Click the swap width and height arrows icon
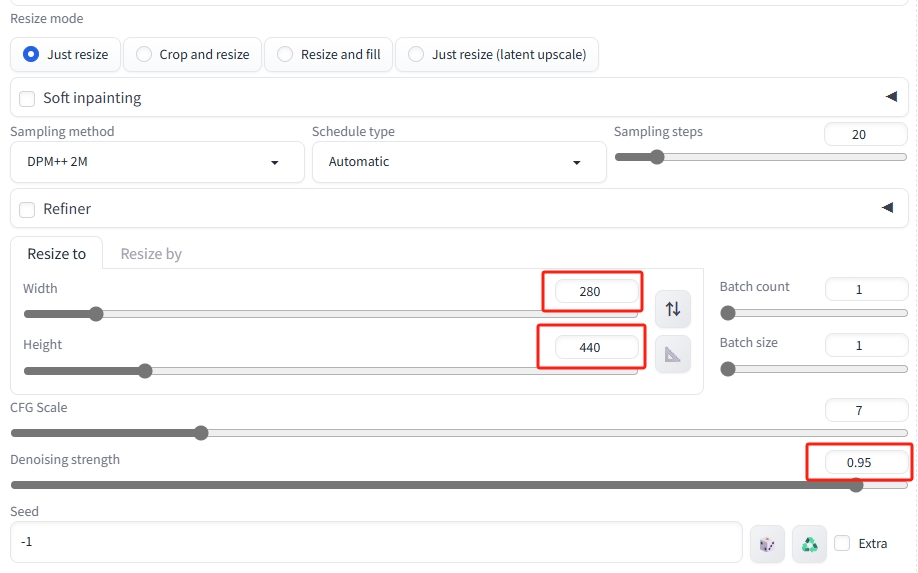Screen dimensions: 918x573 673,308
